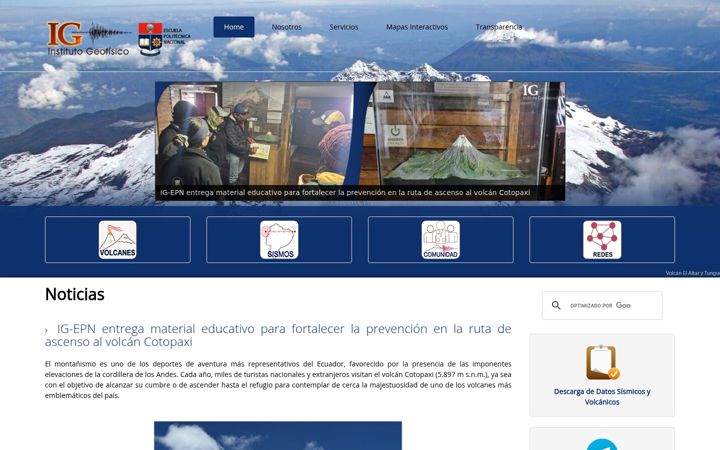Open the Sismos map icon
The image size is (720, 450).
pyautogui.click(x=279, y=240)
